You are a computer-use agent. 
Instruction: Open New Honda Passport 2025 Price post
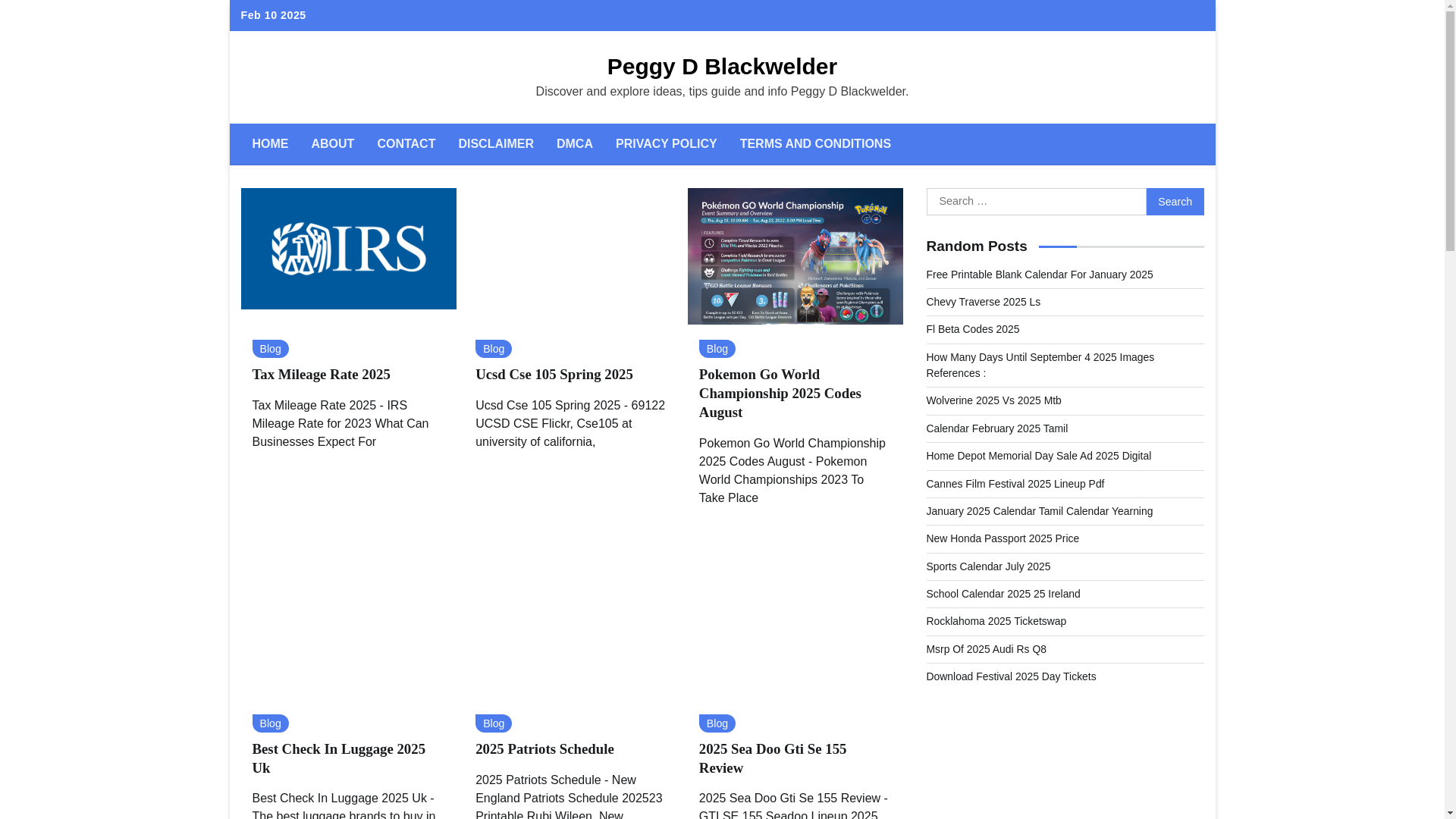coord(1003,538)
